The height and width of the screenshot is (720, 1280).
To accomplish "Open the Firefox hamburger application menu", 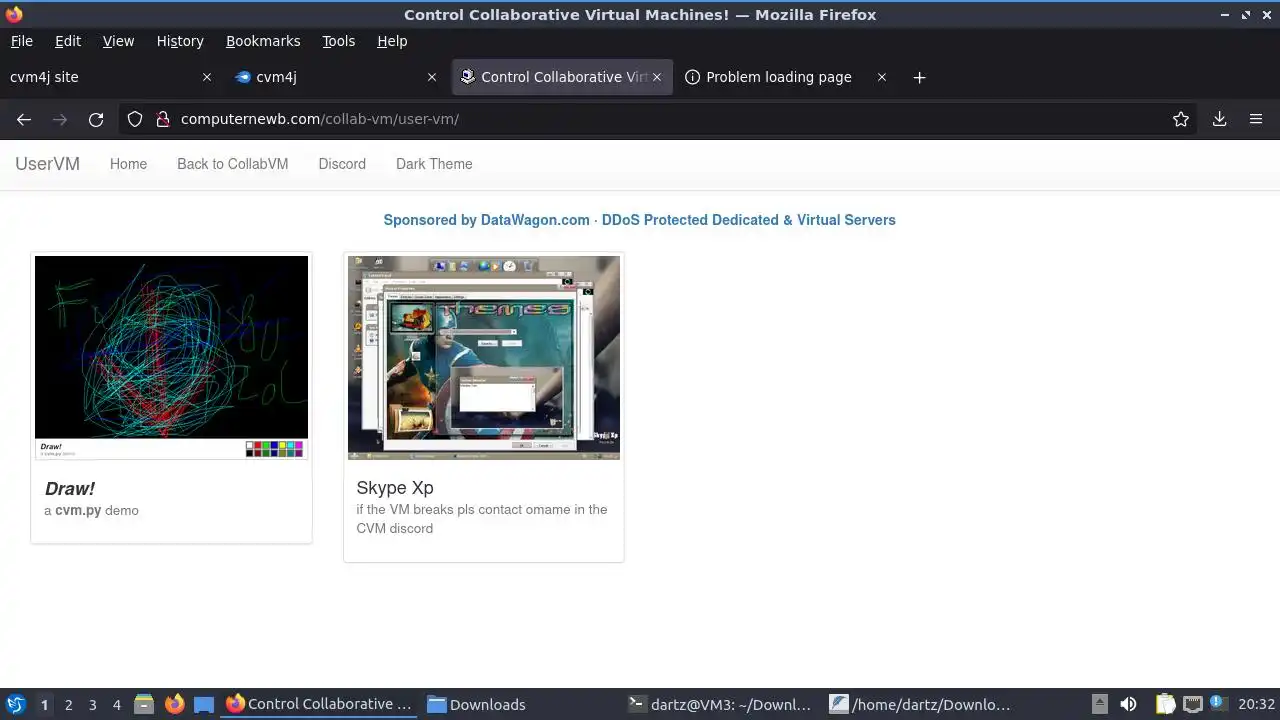I will 1256,119.
